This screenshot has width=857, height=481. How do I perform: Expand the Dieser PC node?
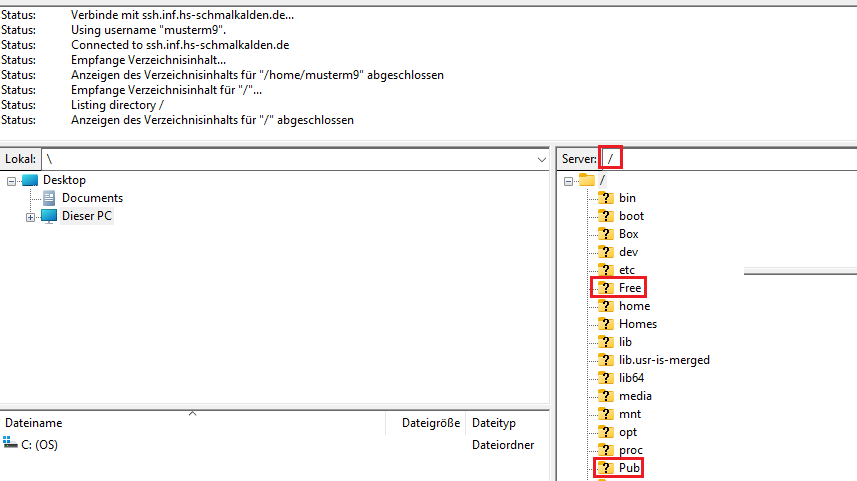point(30,217)
